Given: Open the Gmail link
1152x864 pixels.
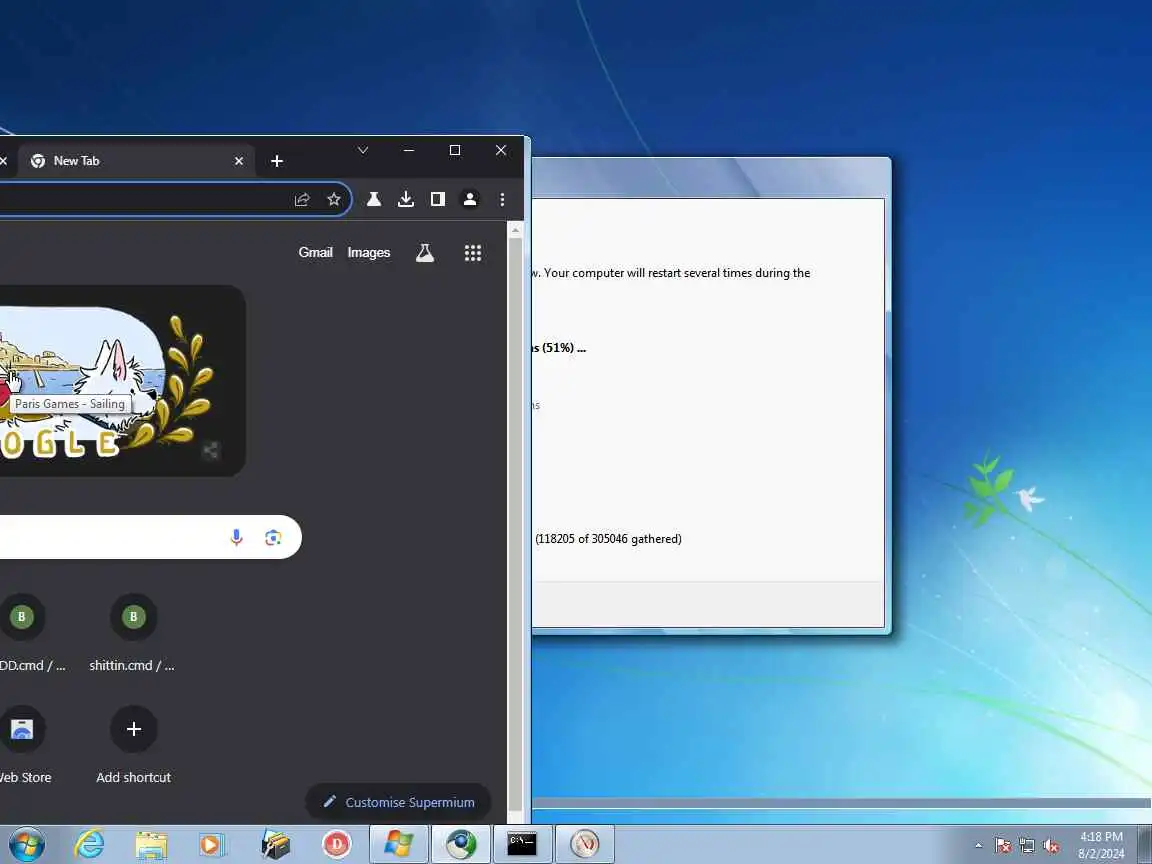Looking at the screenshot, I should (x=315, y=252).
